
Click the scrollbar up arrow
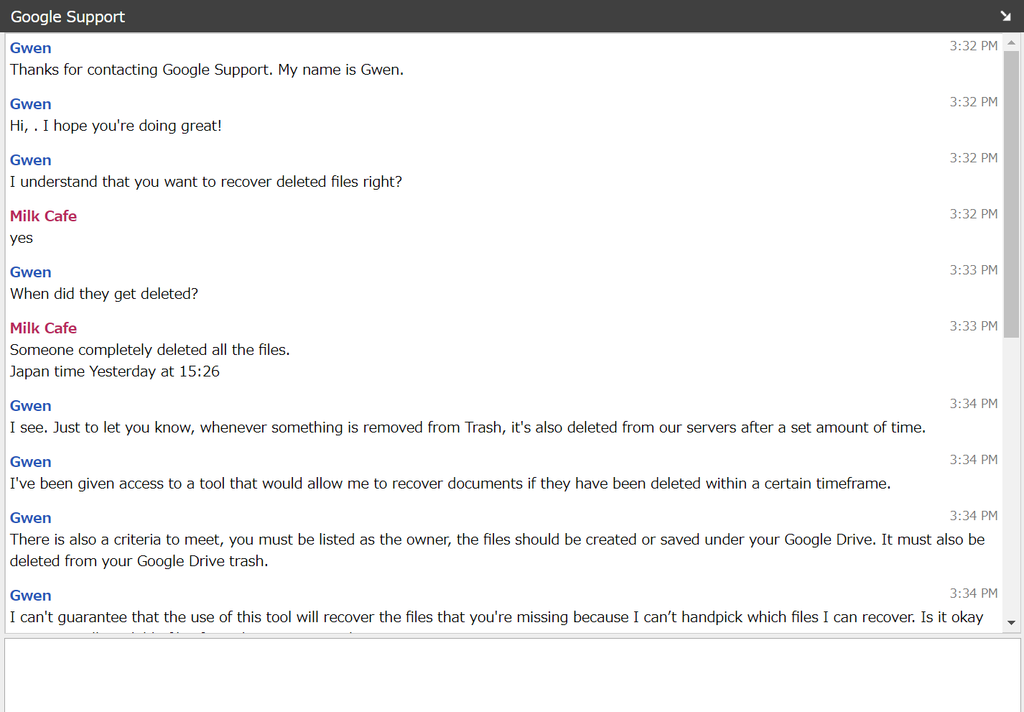click(1012, 44)
